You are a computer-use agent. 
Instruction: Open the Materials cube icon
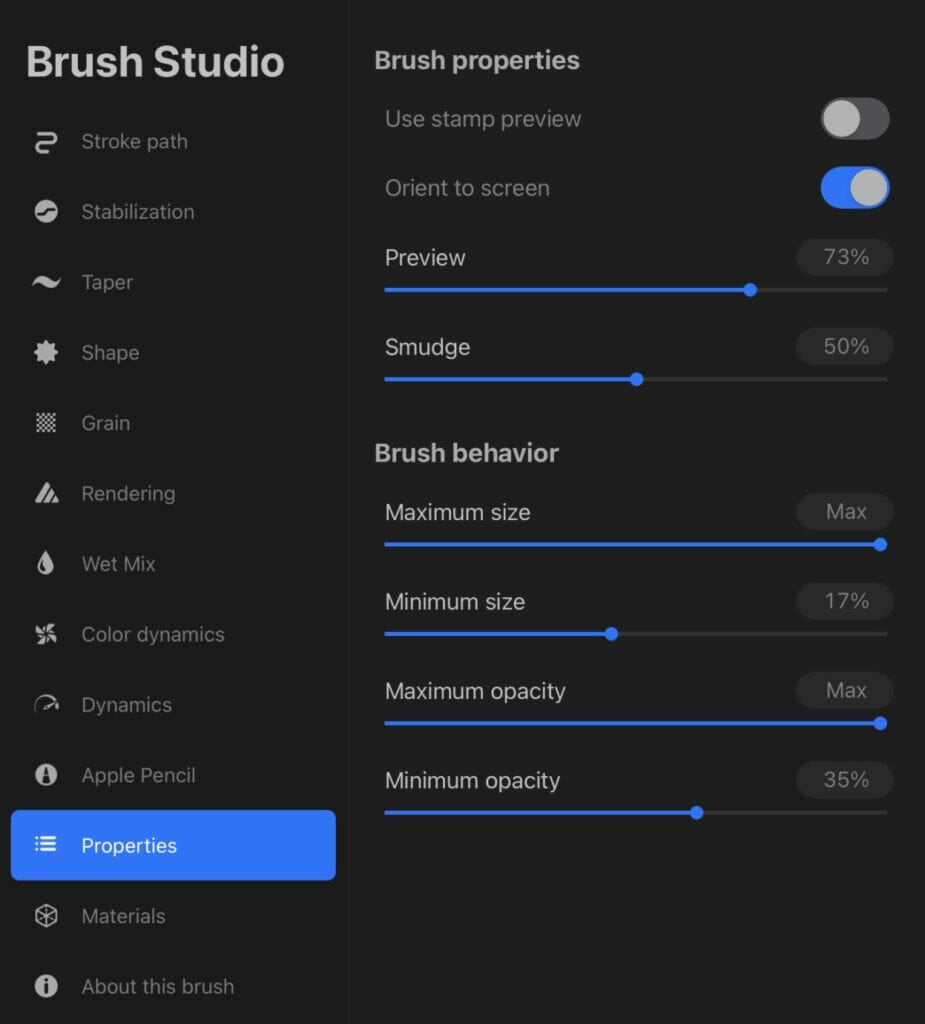click(46, 916)
